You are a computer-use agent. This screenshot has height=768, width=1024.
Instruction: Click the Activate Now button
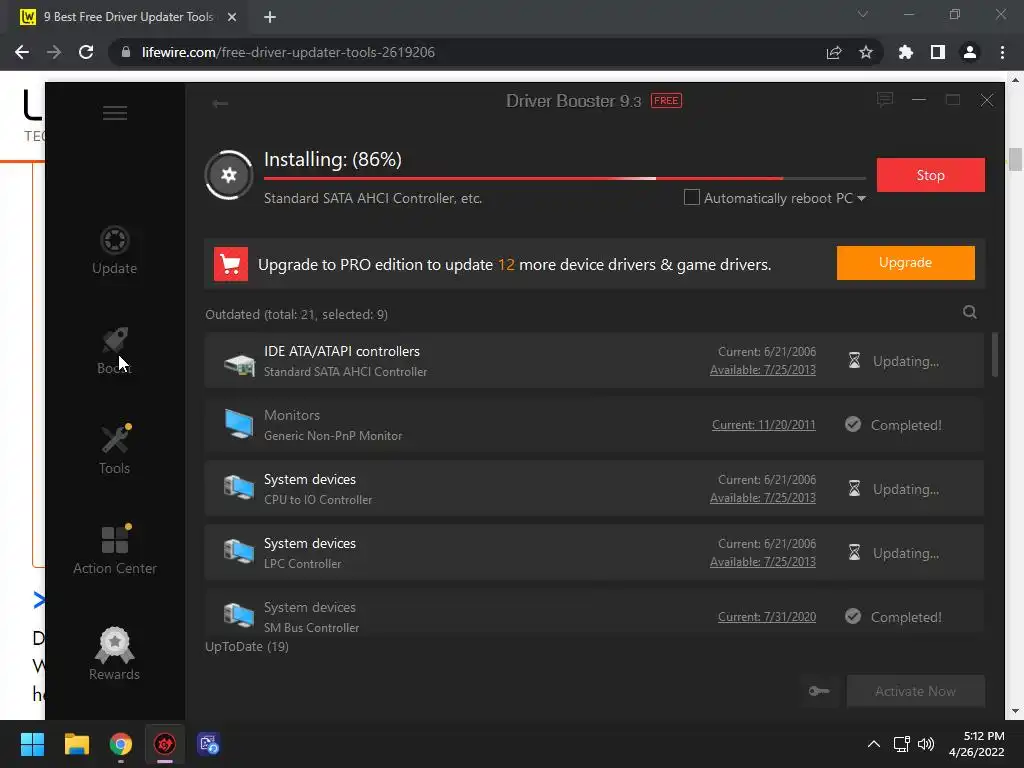tap(916, 691)
